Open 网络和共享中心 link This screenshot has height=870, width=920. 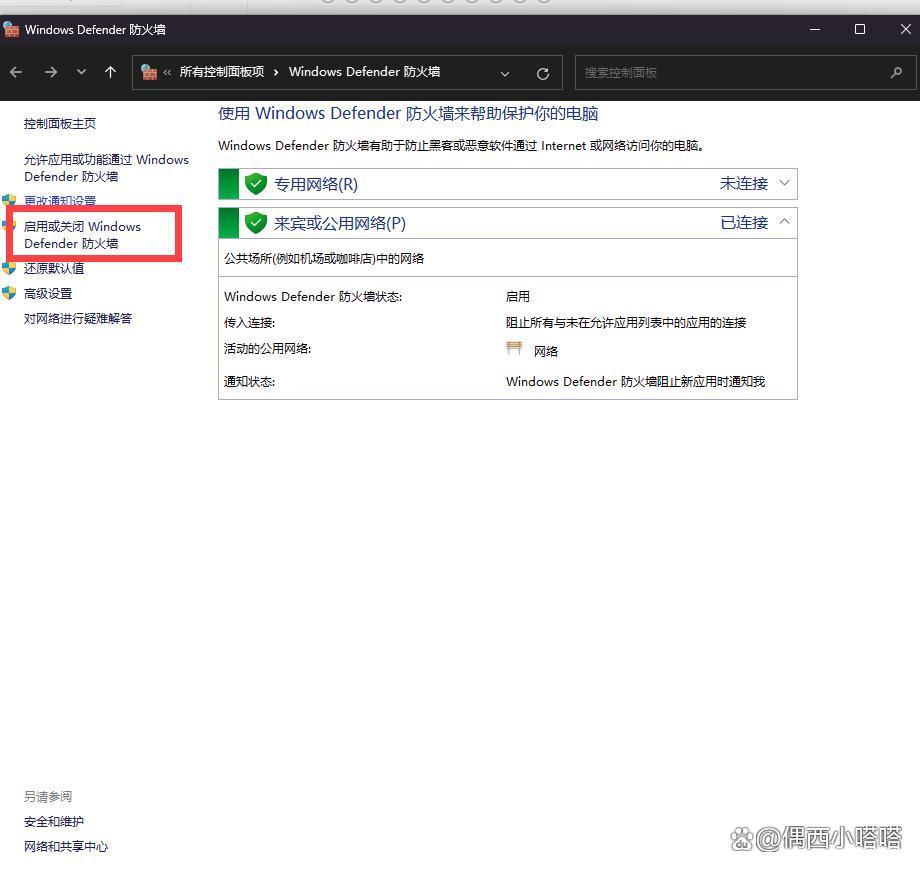click(66, 847)
